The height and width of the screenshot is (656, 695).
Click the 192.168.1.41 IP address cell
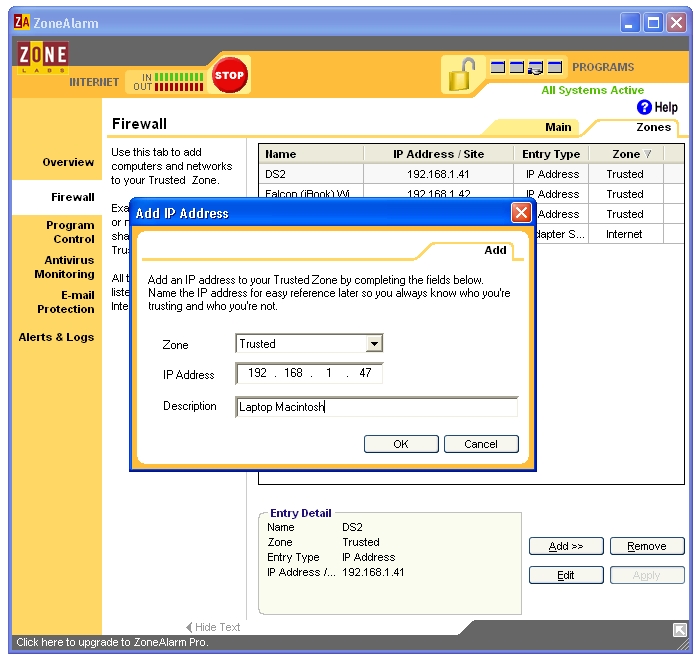tap(438, 174)
